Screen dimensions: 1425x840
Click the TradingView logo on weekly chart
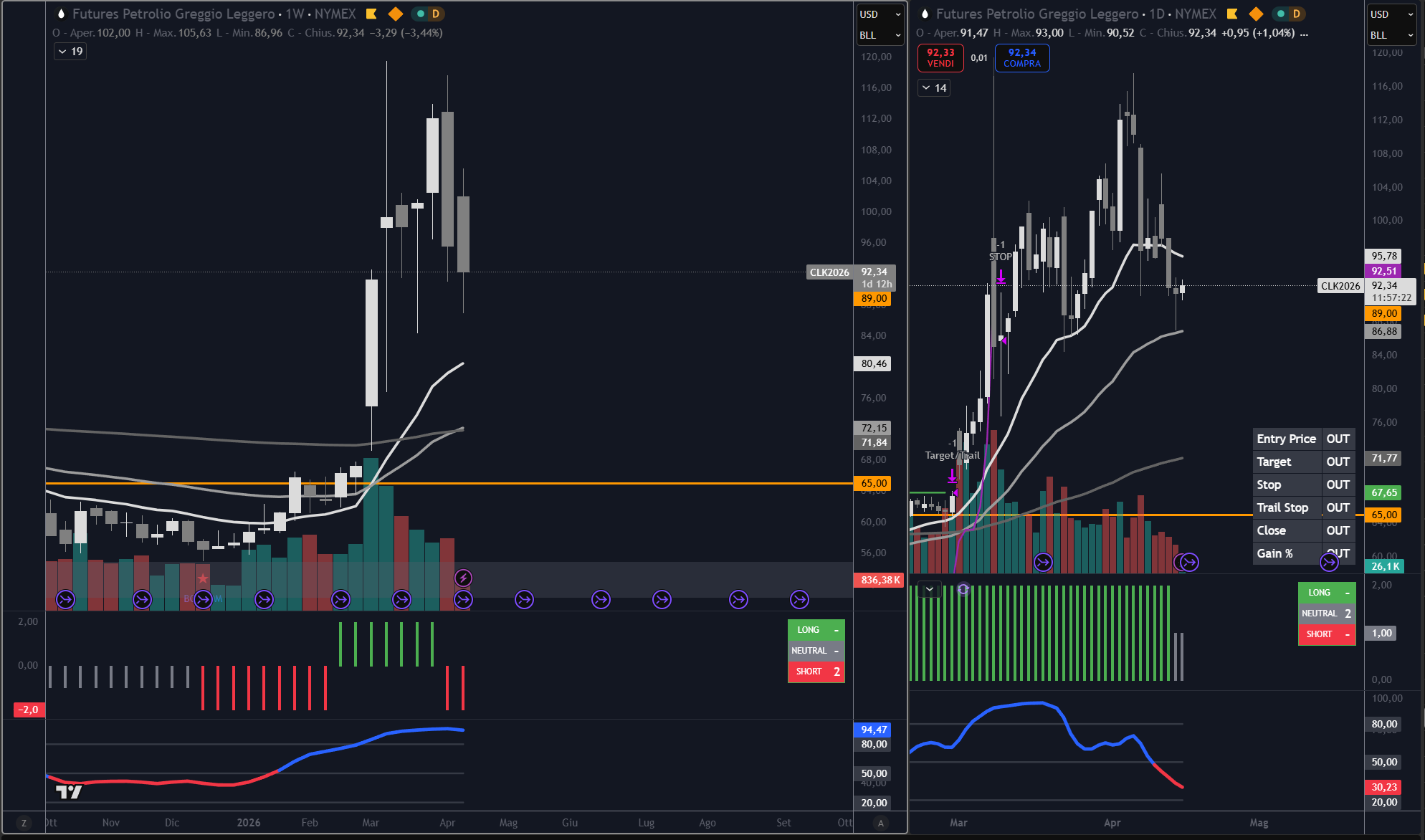tap(69, 791)
